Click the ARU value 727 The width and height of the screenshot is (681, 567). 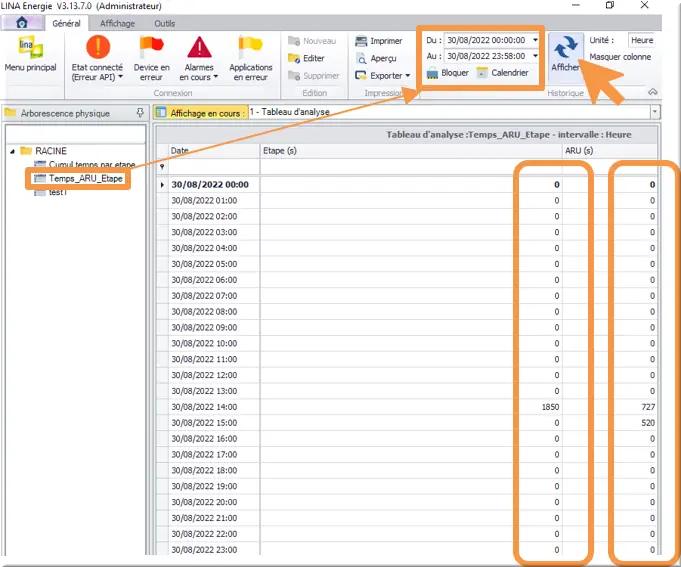tap(648, 407)
